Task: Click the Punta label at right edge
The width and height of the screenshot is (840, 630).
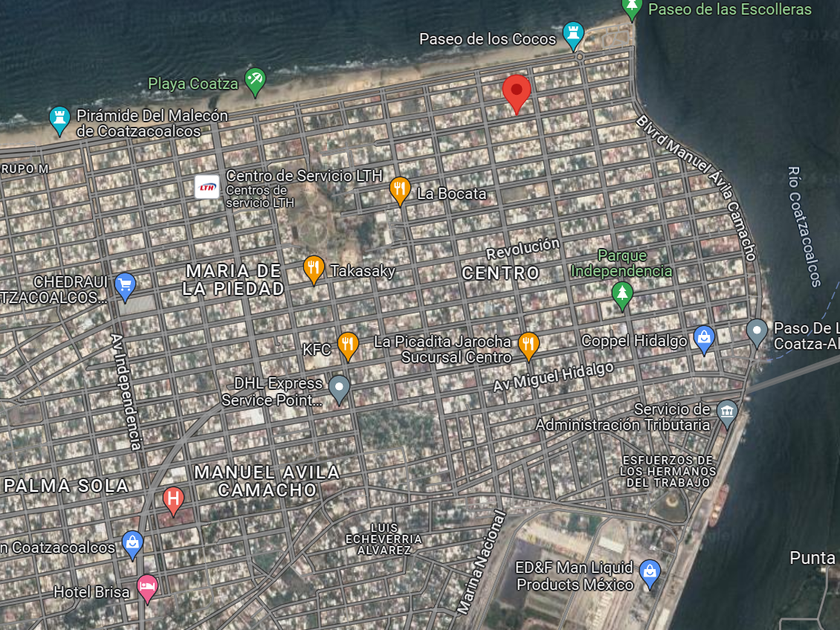Action: tap(813, 558)
